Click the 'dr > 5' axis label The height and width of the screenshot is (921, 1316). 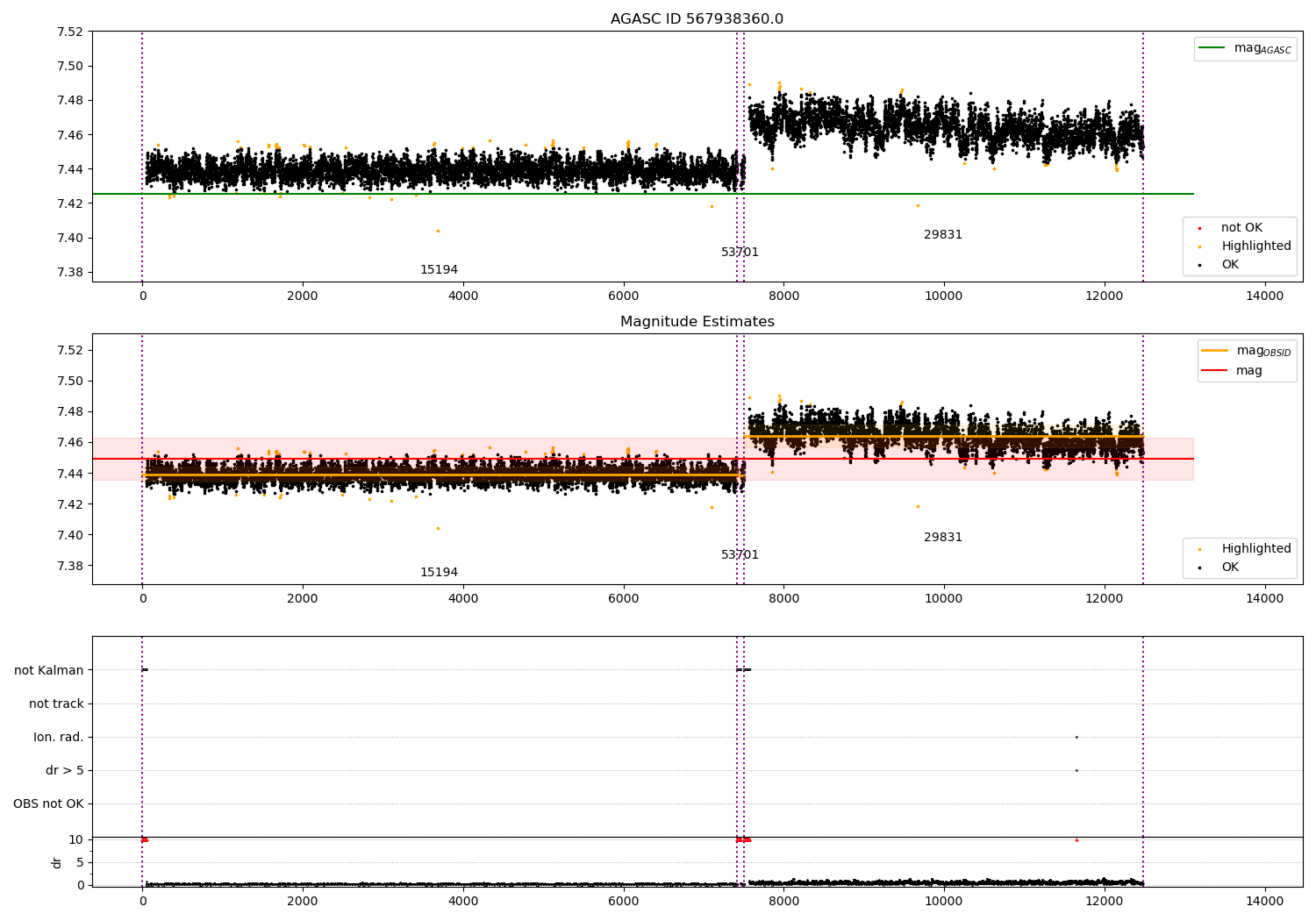65,771
